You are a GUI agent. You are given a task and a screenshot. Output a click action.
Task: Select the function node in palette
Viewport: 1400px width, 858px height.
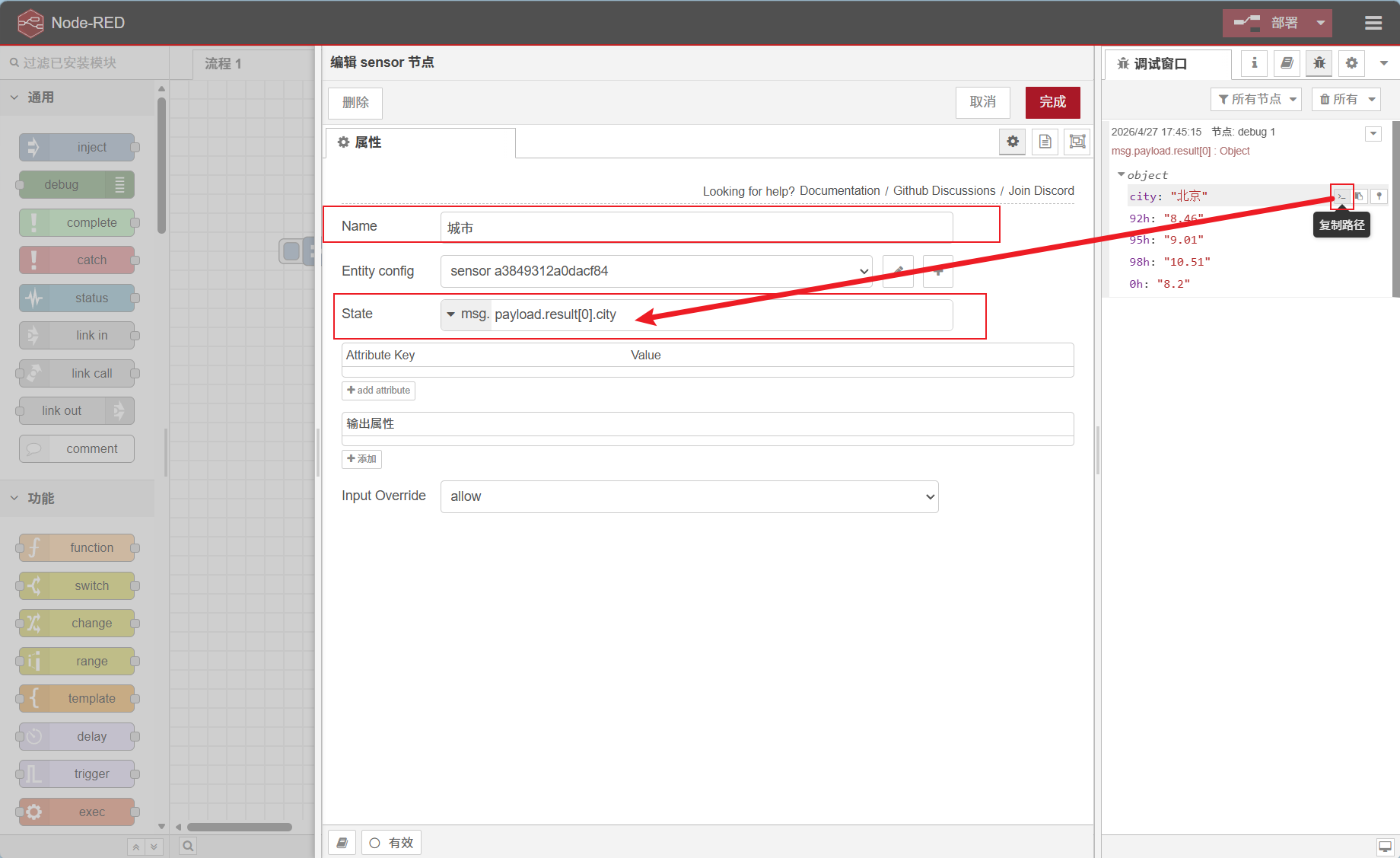tap(77, 547)
